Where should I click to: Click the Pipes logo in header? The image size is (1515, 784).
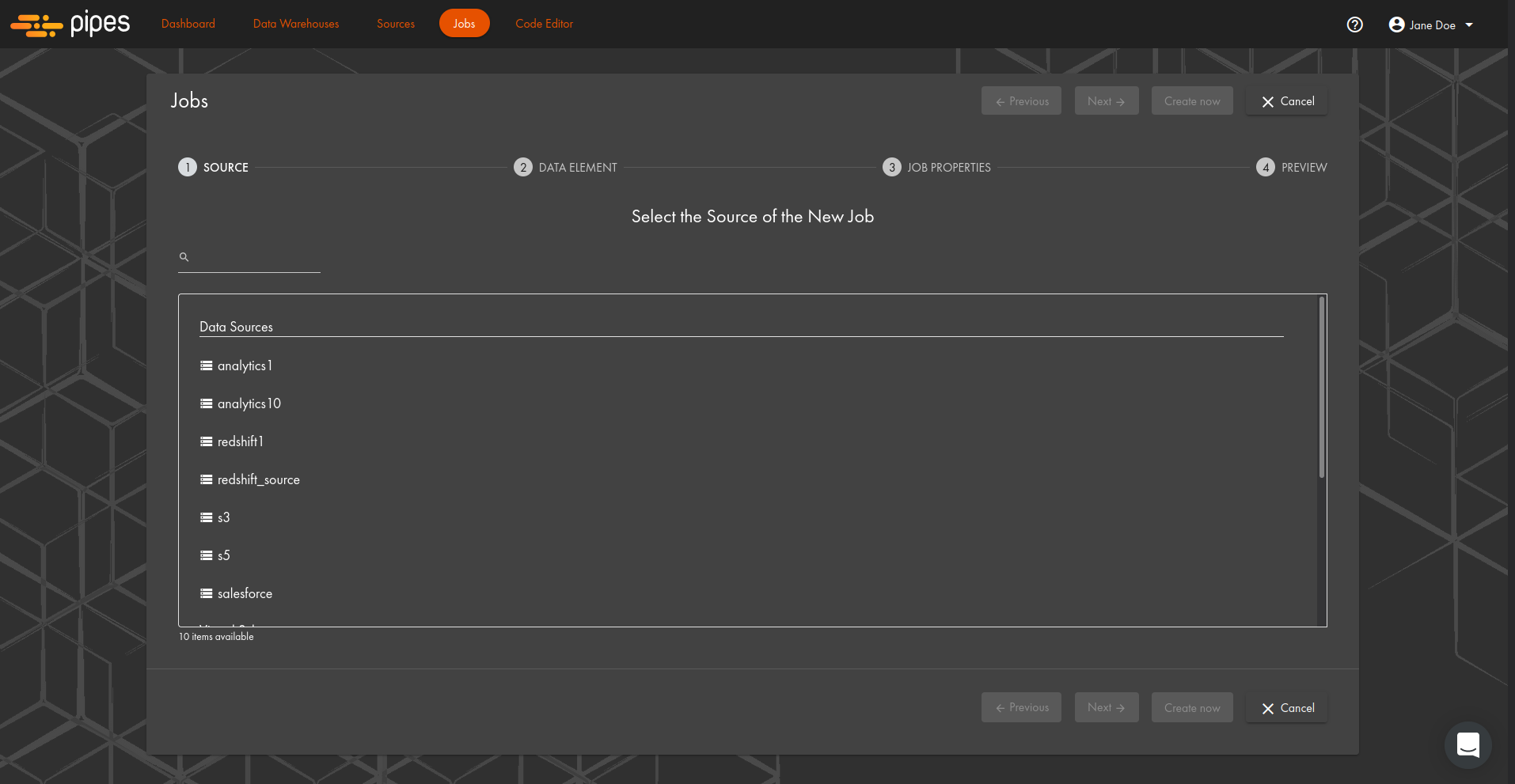(x=70, y=25)
